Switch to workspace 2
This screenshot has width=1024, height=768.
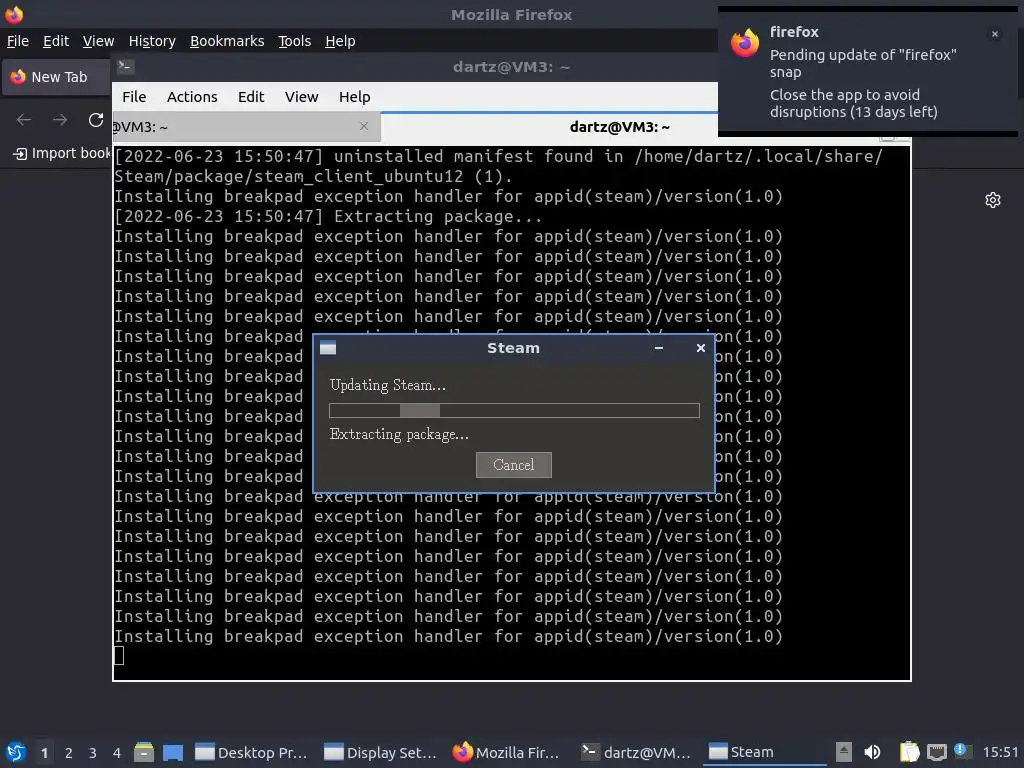(x=69, y=752)
